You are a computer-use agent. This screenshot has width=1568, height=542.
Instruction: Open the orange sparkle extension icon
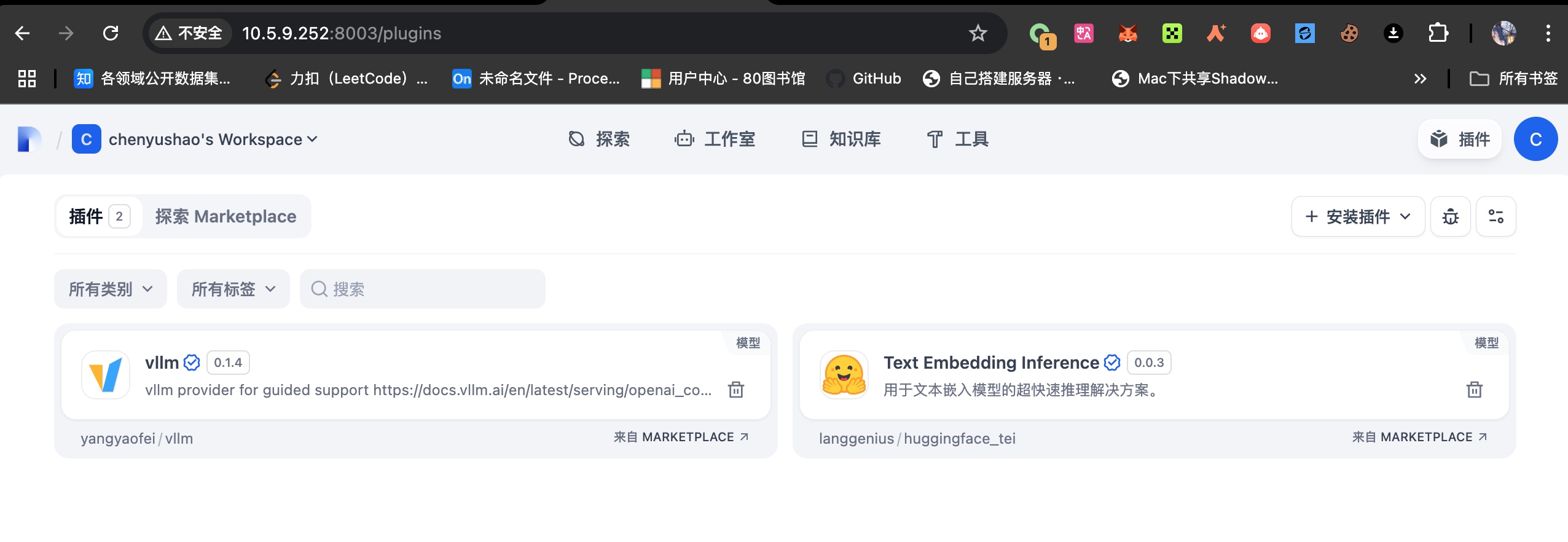(1216, 33)
